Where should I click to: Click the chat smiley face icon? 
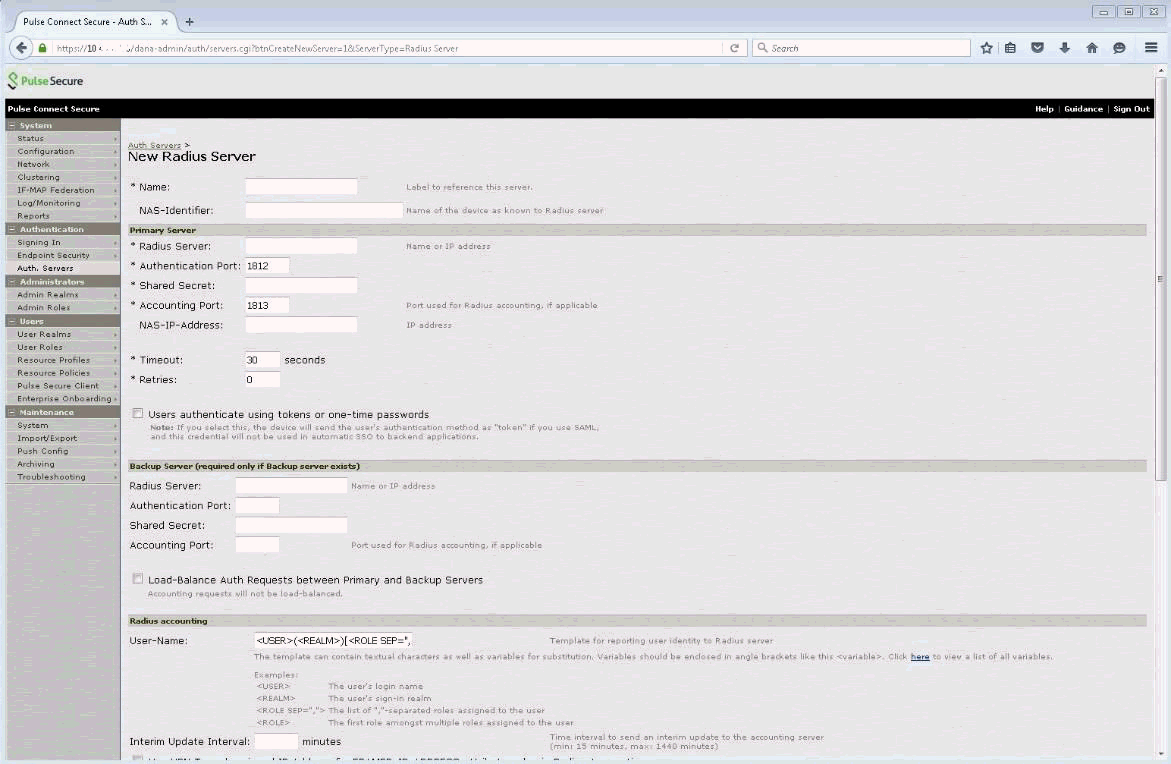coord(1119,48)
